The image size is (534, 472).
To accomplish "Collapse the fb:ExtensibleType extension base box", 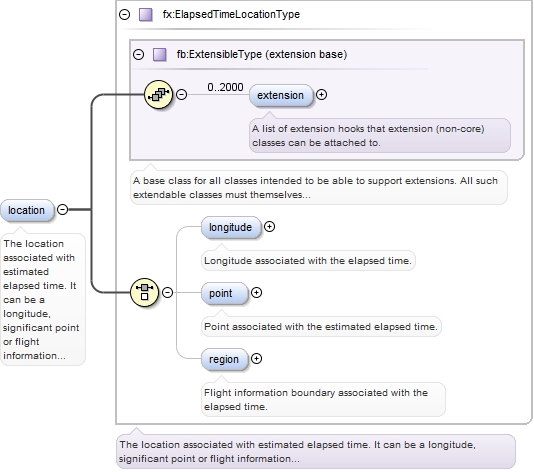I will (x=138, y=54).
